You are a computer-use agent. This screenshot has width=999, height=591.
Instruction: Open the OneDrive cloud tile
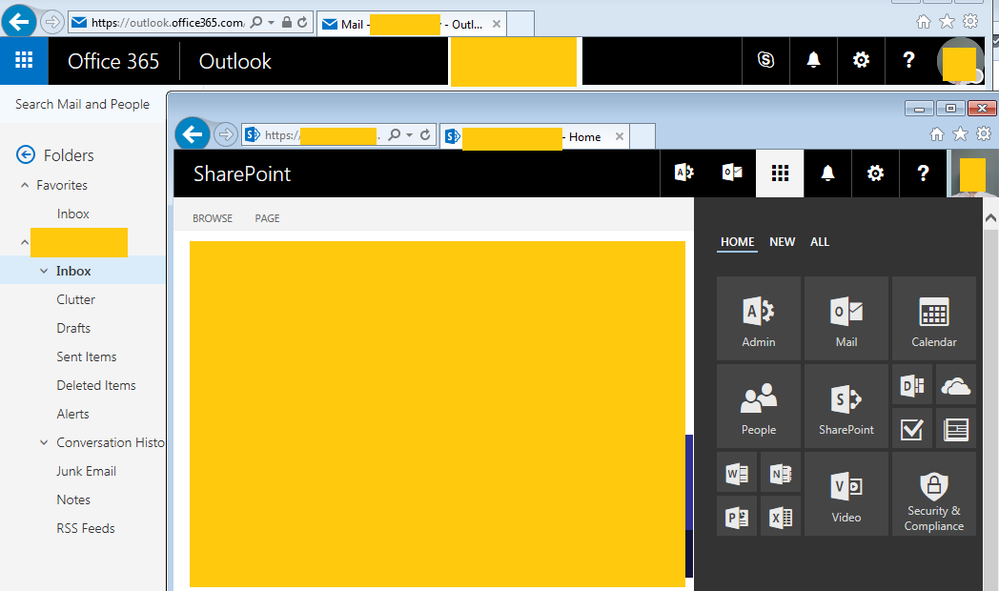[x=955, y=385]
